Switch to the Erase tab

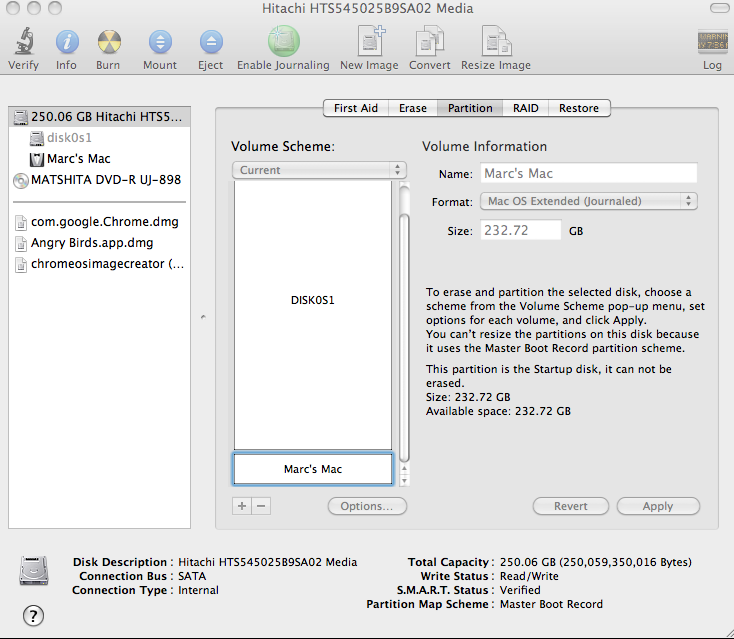click(413, 108)
